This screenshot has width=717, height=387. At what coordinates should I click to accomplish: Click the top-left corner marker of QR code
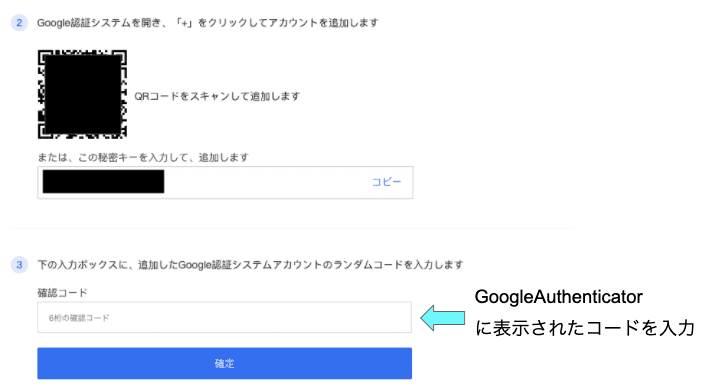(x=43, y=55)
